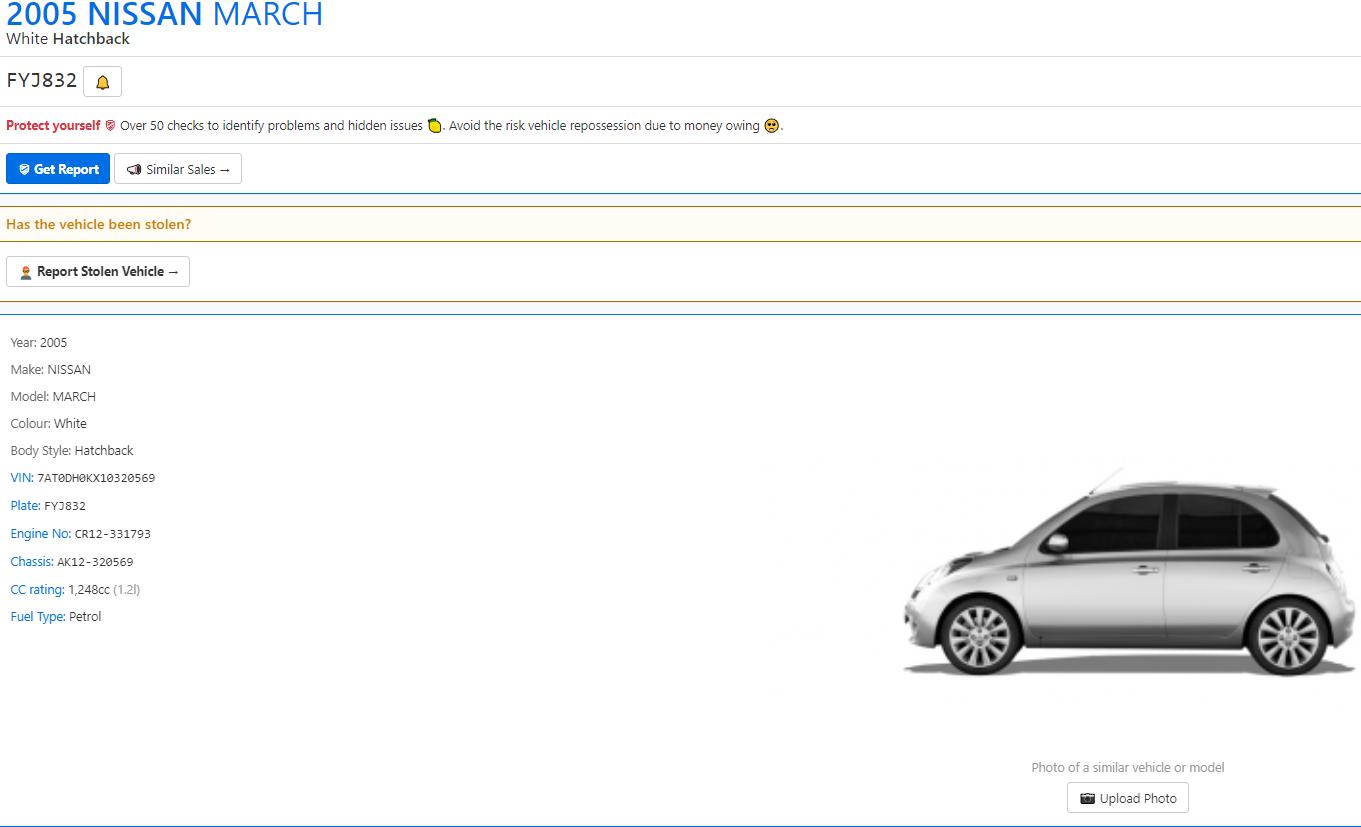Click the 2005 NISSAN MARCH heading
The image size is (1361, 827).
[165, 14]
